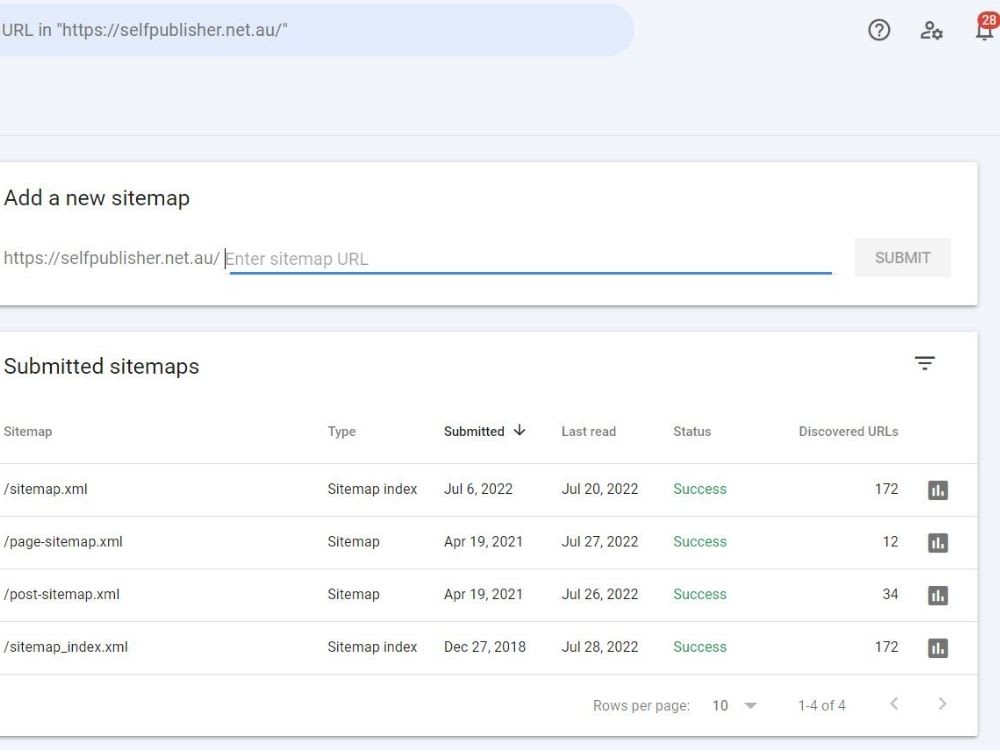Go to next page of sitemaps
This screenshot has width=1000, height=750.
click(x=943, y=703)
